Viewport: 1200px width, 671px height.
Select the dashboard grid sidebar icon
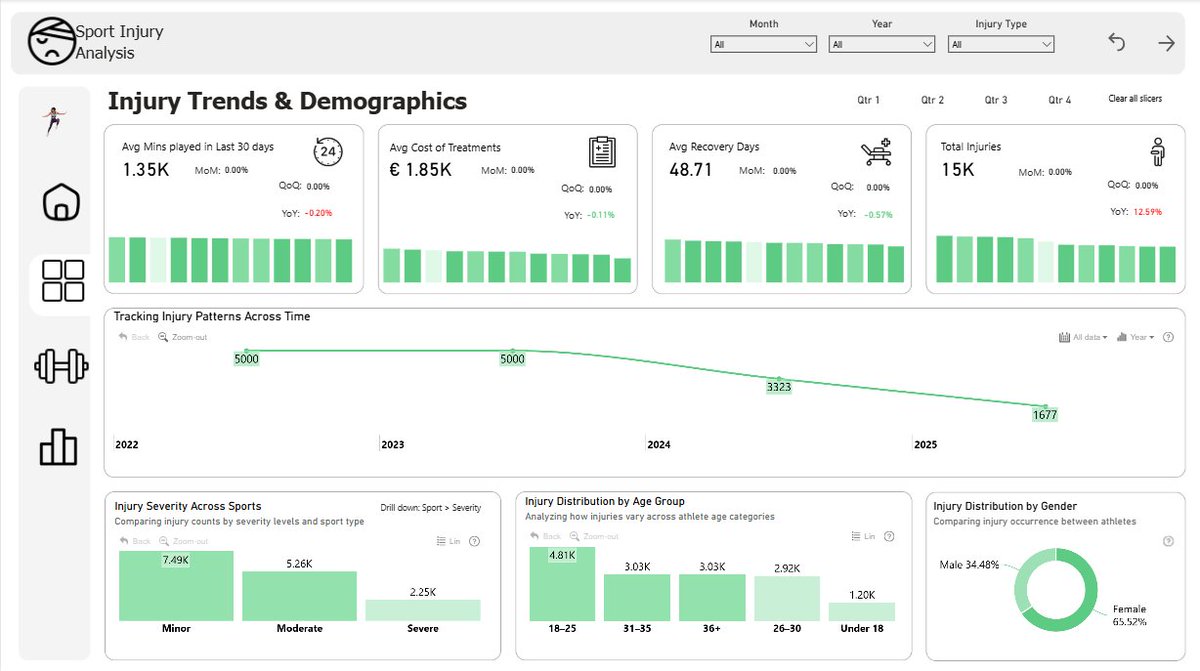[63, 281]
